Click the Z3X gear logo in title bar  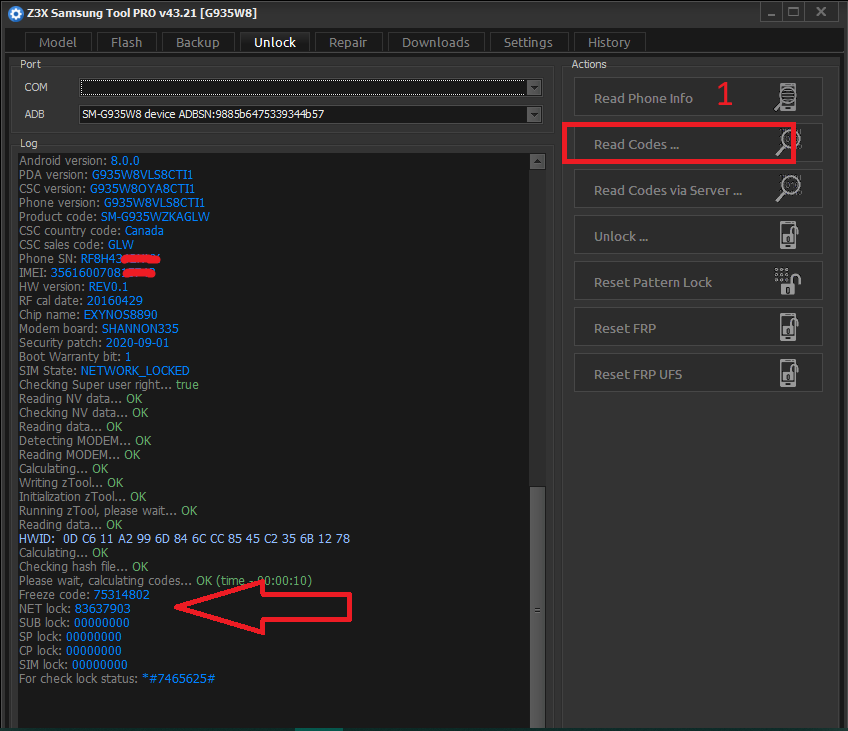[x=16, y=14]
